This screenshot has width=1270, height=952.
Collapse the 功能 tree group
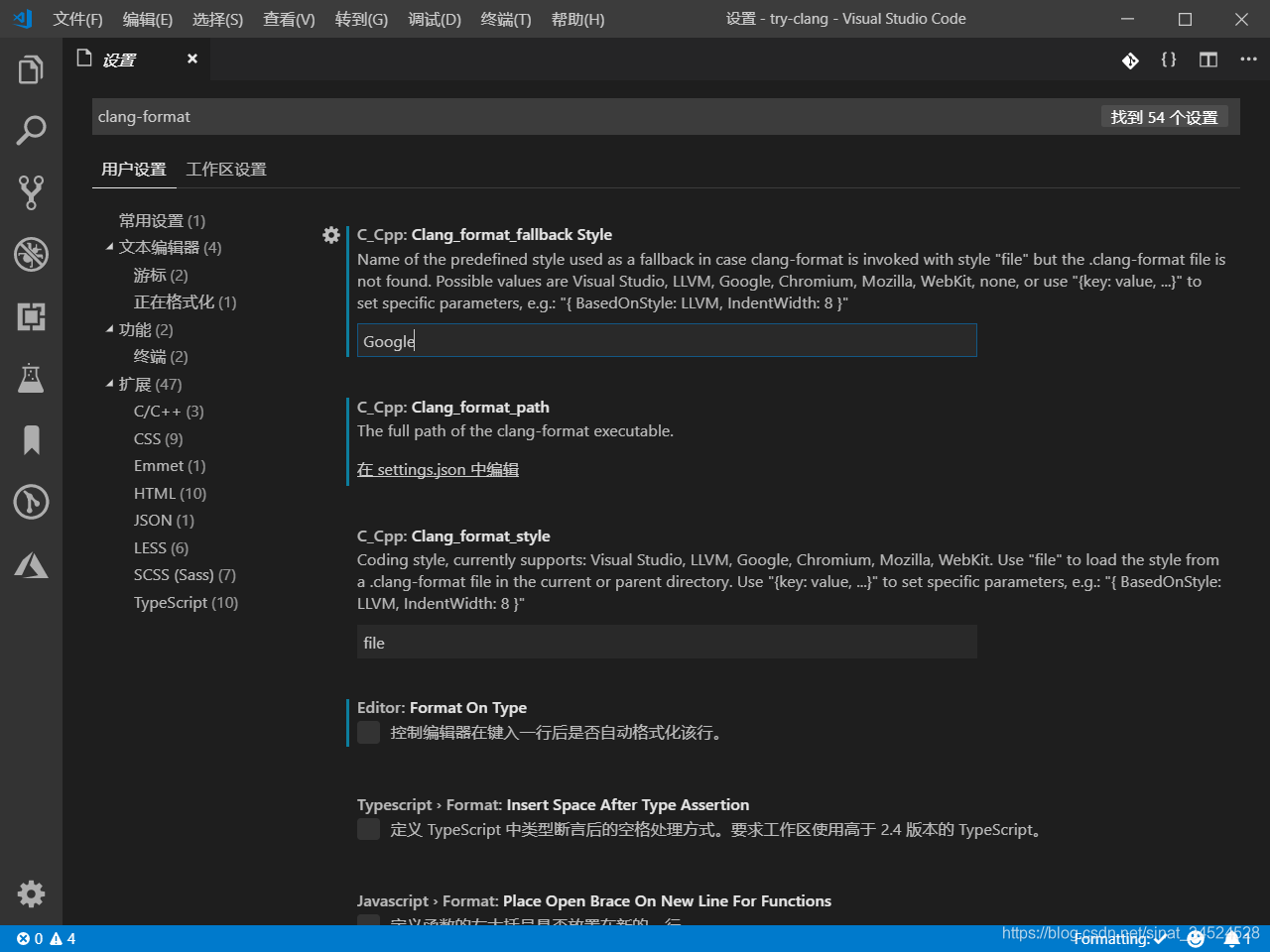[110, 329]
